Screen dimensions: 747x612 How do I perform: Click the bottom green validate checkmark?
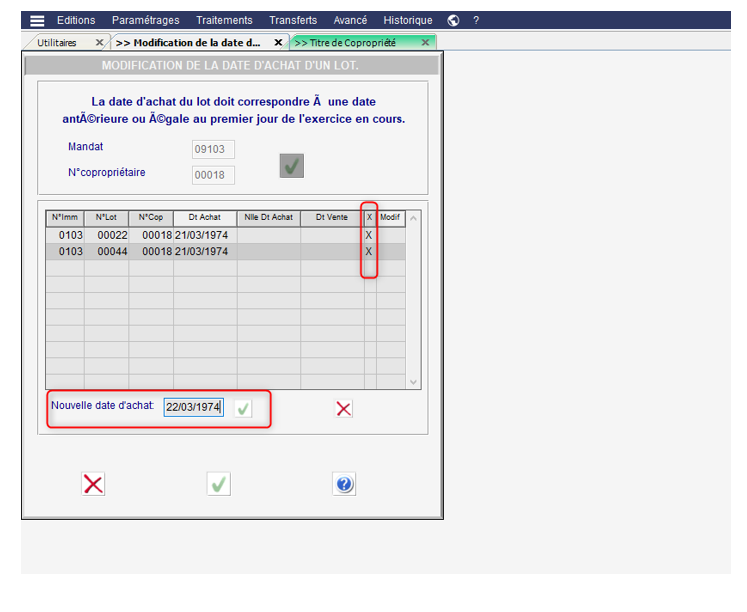pos(219,484)
